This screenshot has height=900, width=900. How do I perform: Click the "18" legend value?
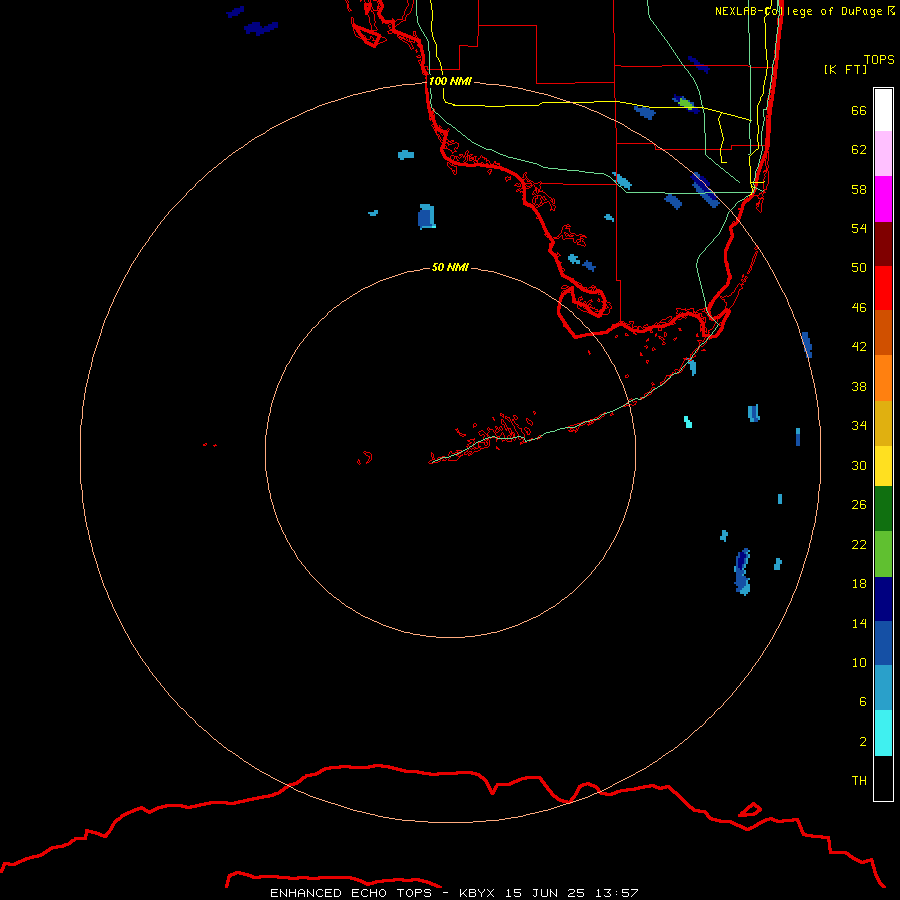[859, 584]
